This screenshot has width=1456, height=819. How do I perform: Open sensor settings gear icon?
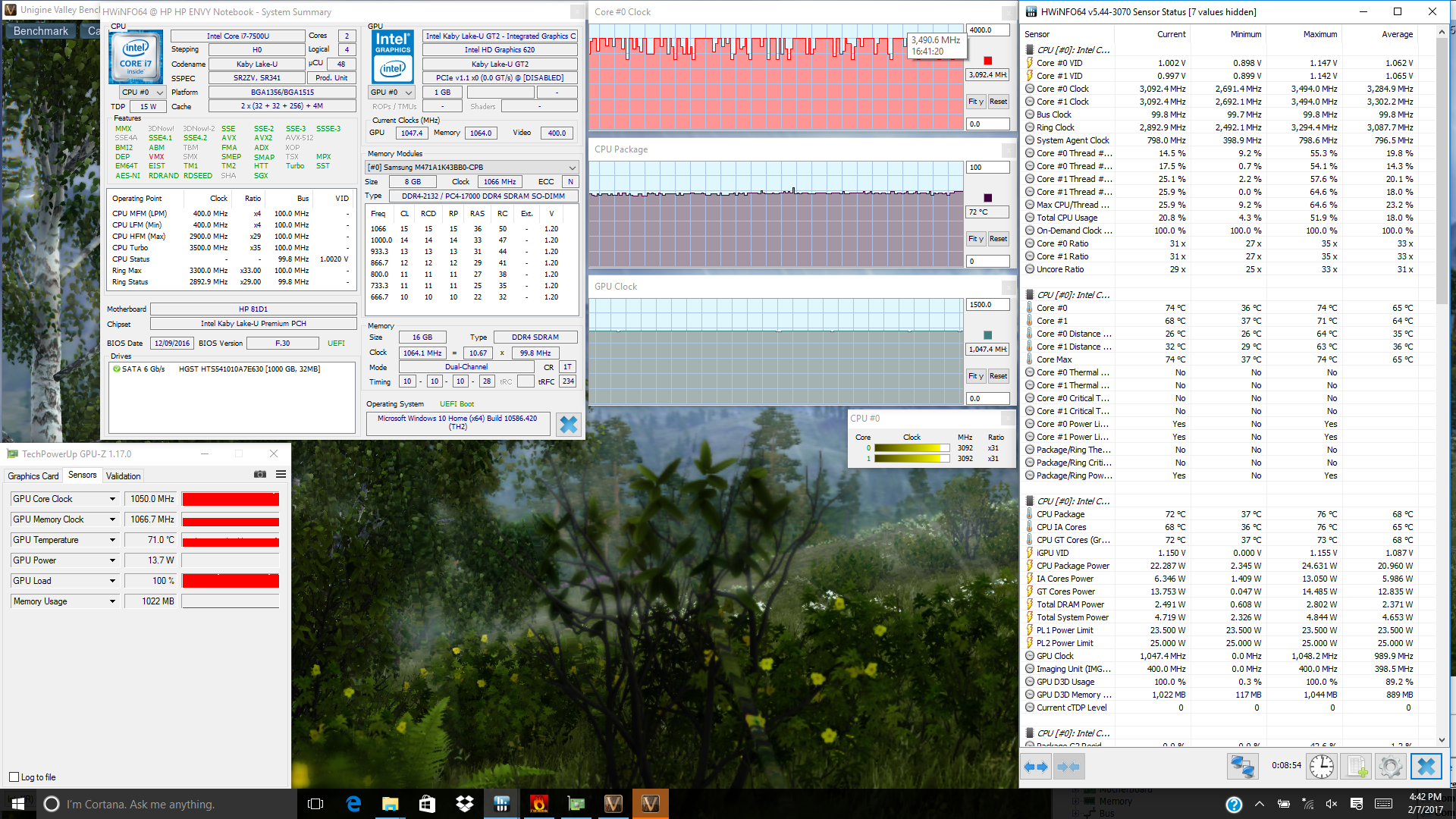(1390, 767)
